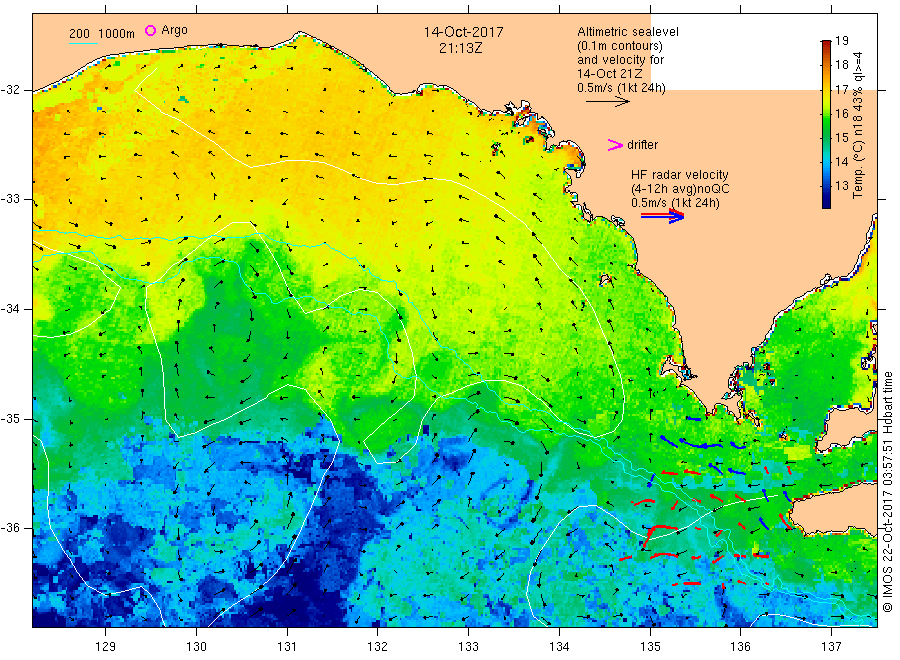Click the latitude axis label -32
Screen dimensions: 900x660
coord(11,90)
